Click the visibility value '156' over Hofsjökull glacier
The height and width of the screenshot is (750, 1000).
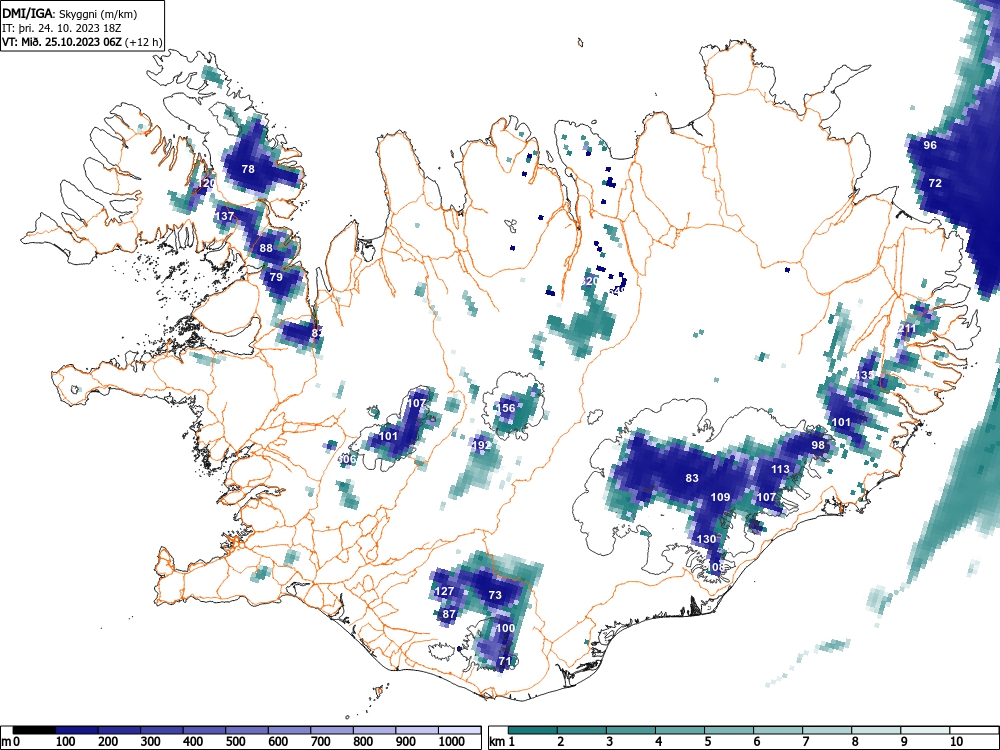point(506,408)
